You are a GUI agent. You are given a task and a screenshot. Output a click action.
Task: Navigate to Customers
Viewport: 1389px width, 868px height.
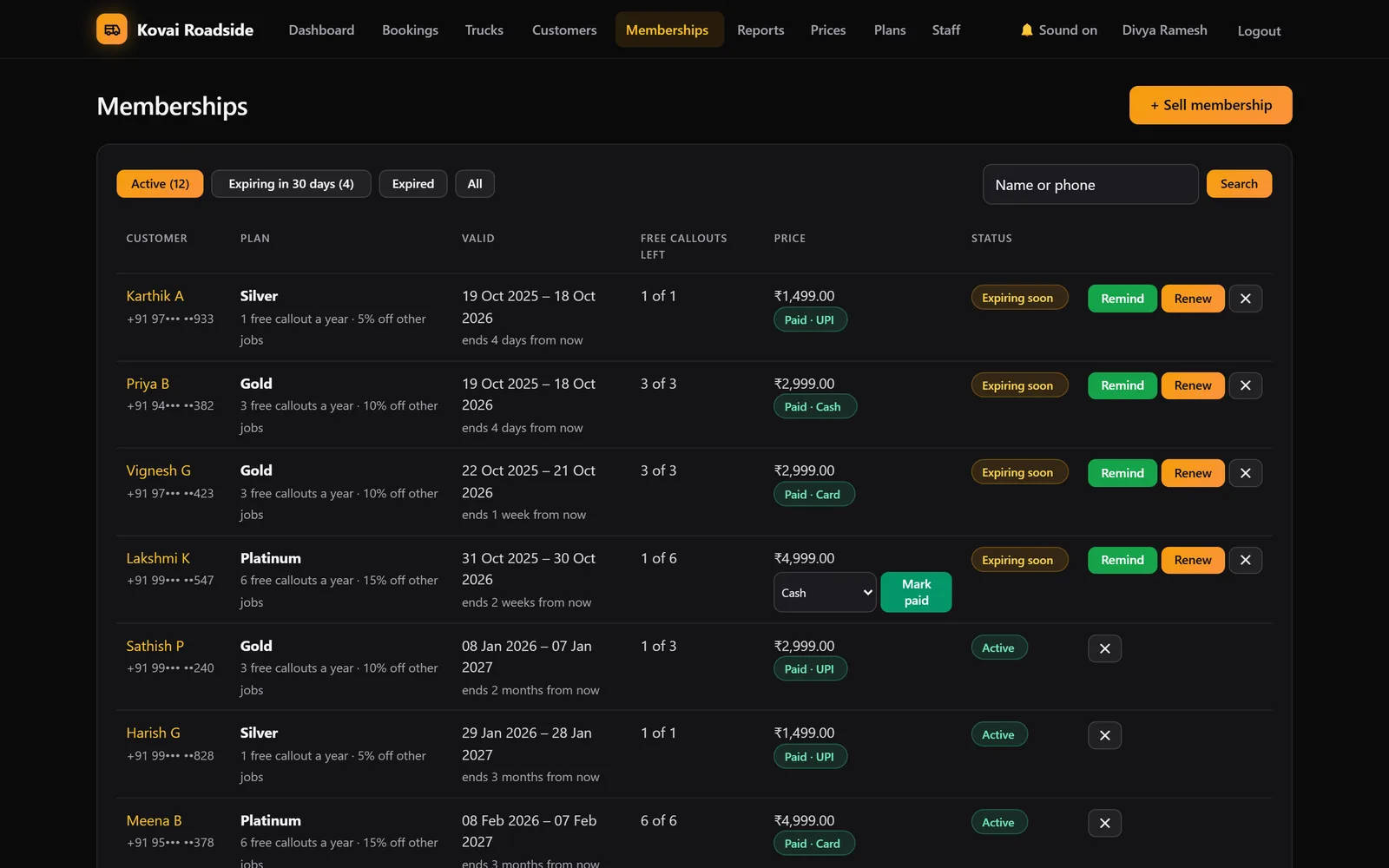pos(564,30)
